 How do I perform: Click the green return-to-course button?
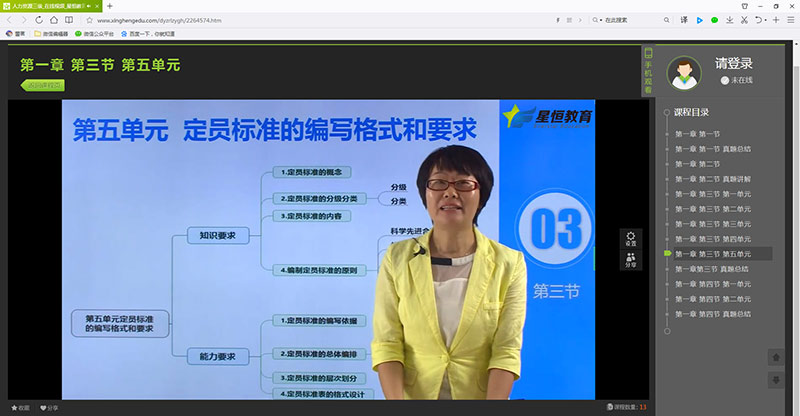(43, 85)
